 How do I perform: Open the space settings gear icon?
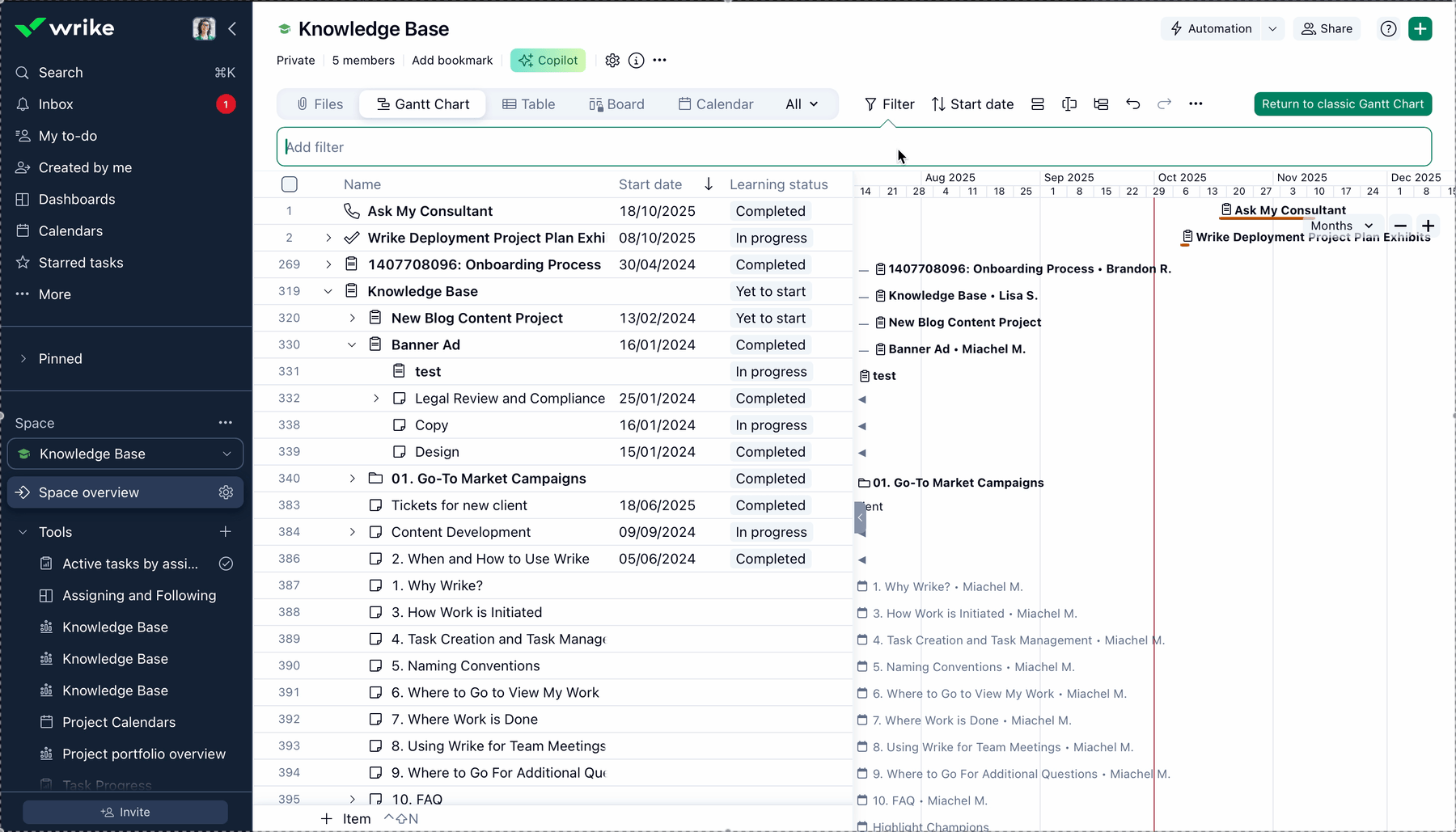(x=612, y=61)
